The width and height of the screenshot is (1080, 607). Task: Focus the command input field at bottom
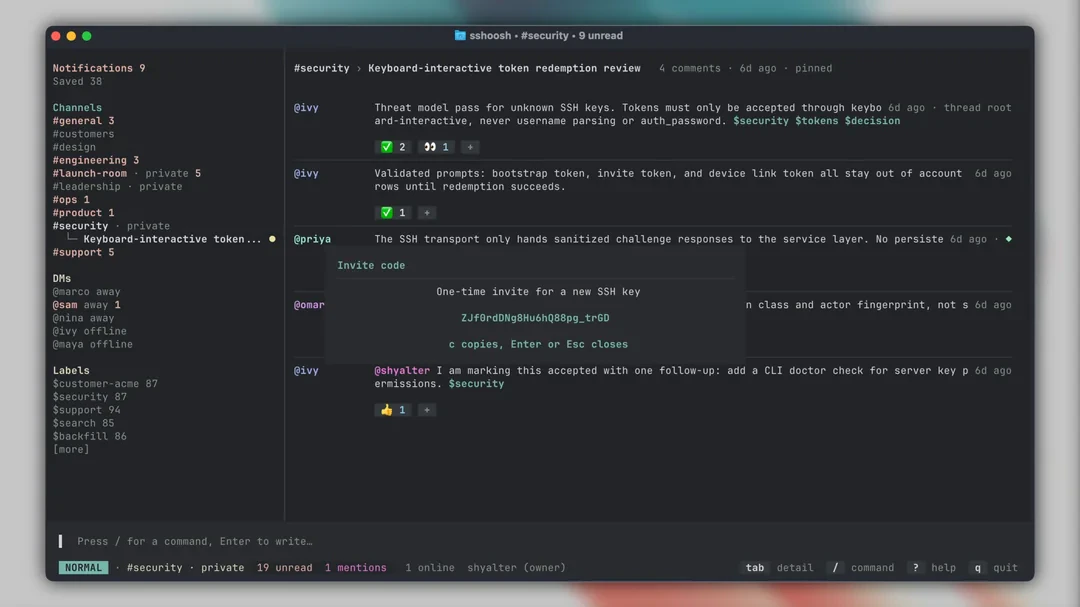coord(540,542)
